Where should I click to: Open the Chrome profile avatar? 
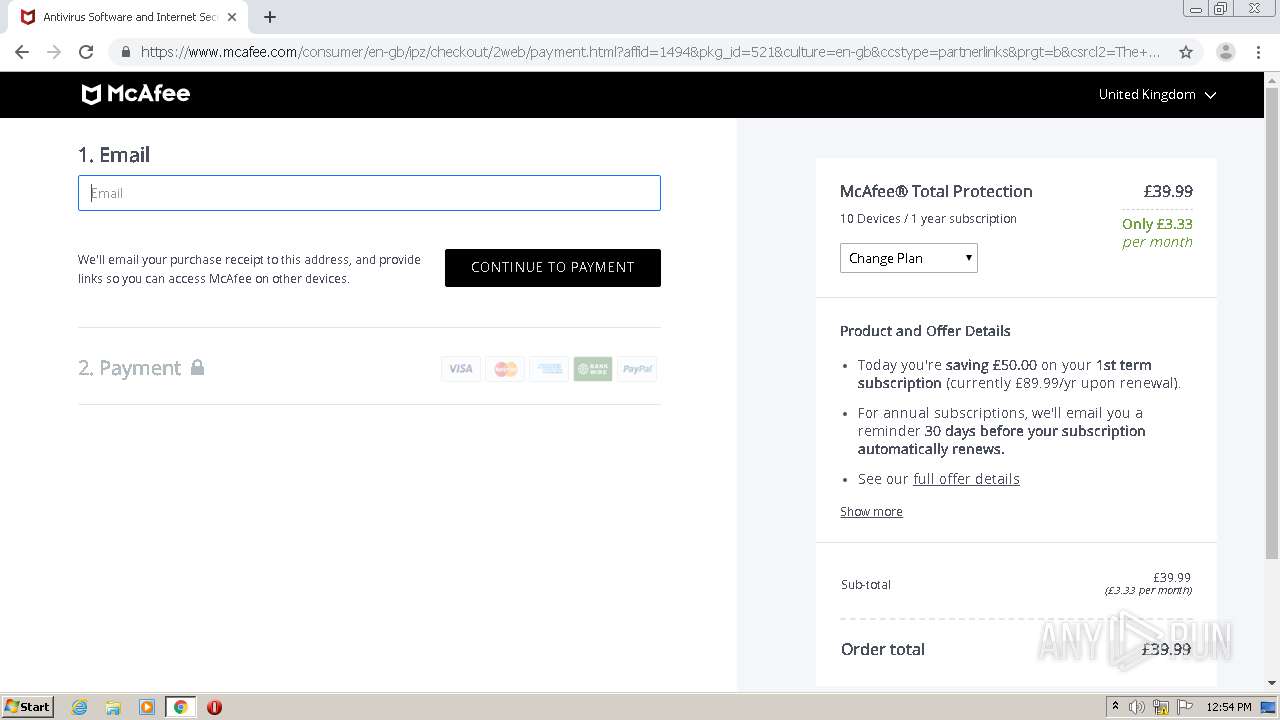click(1226, 52)
